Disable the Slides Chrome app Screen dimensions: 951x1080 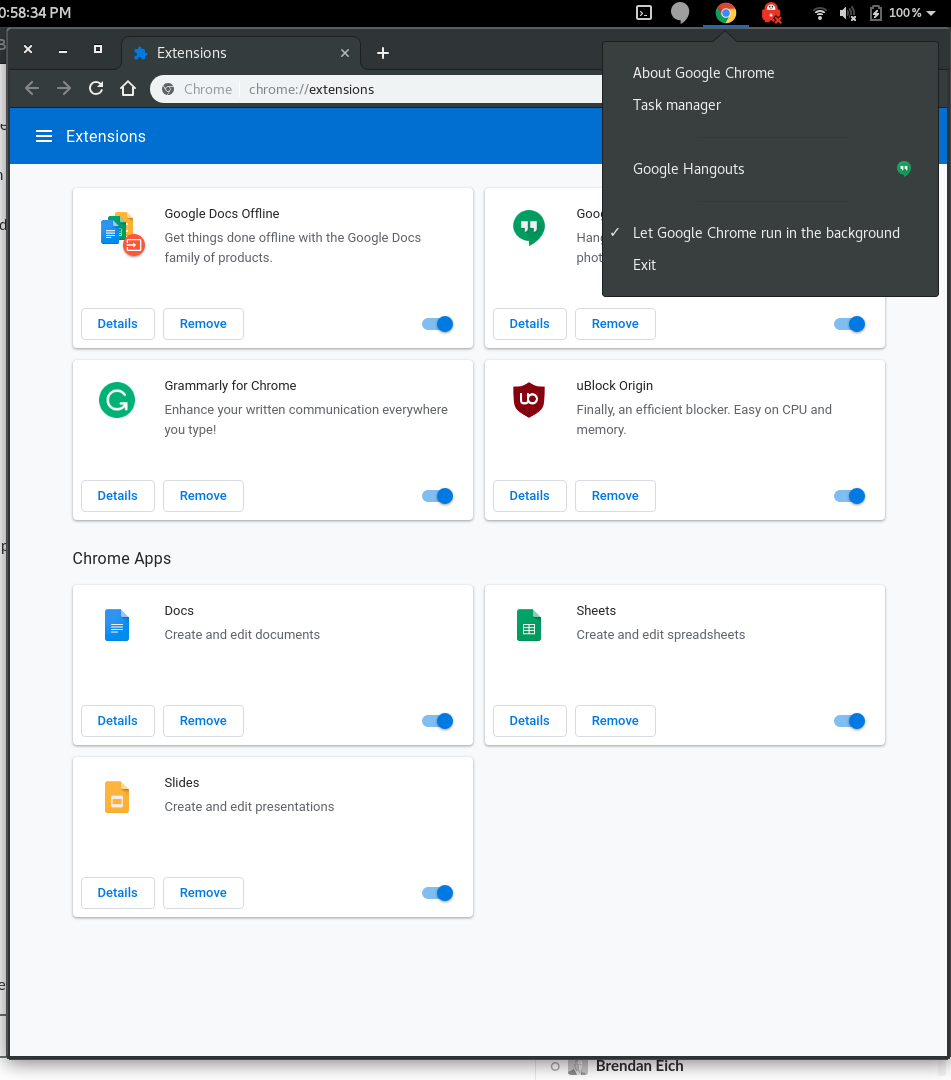437,893
